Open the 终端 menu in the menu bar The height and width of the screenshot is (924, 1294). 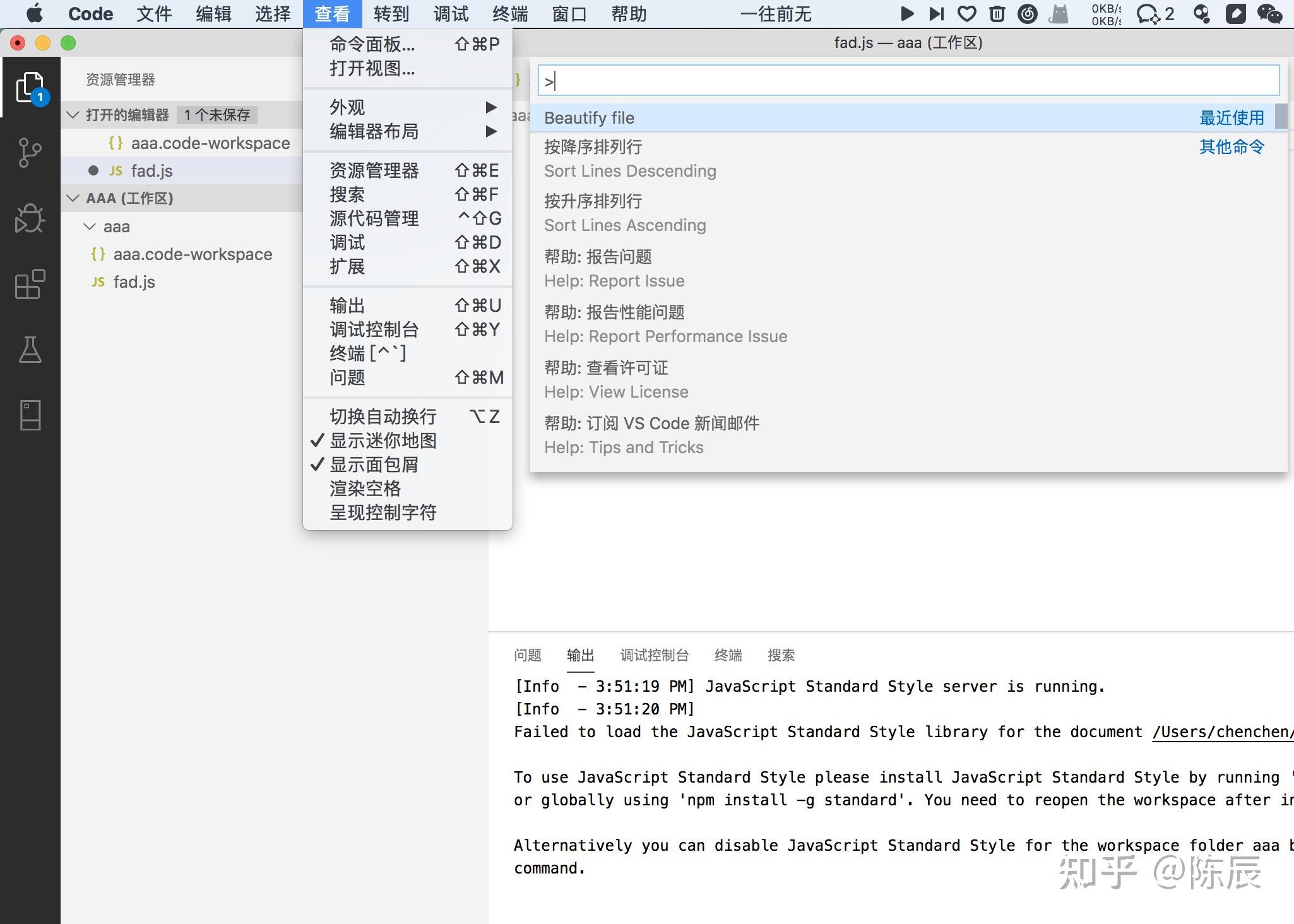tap(509, 14)
